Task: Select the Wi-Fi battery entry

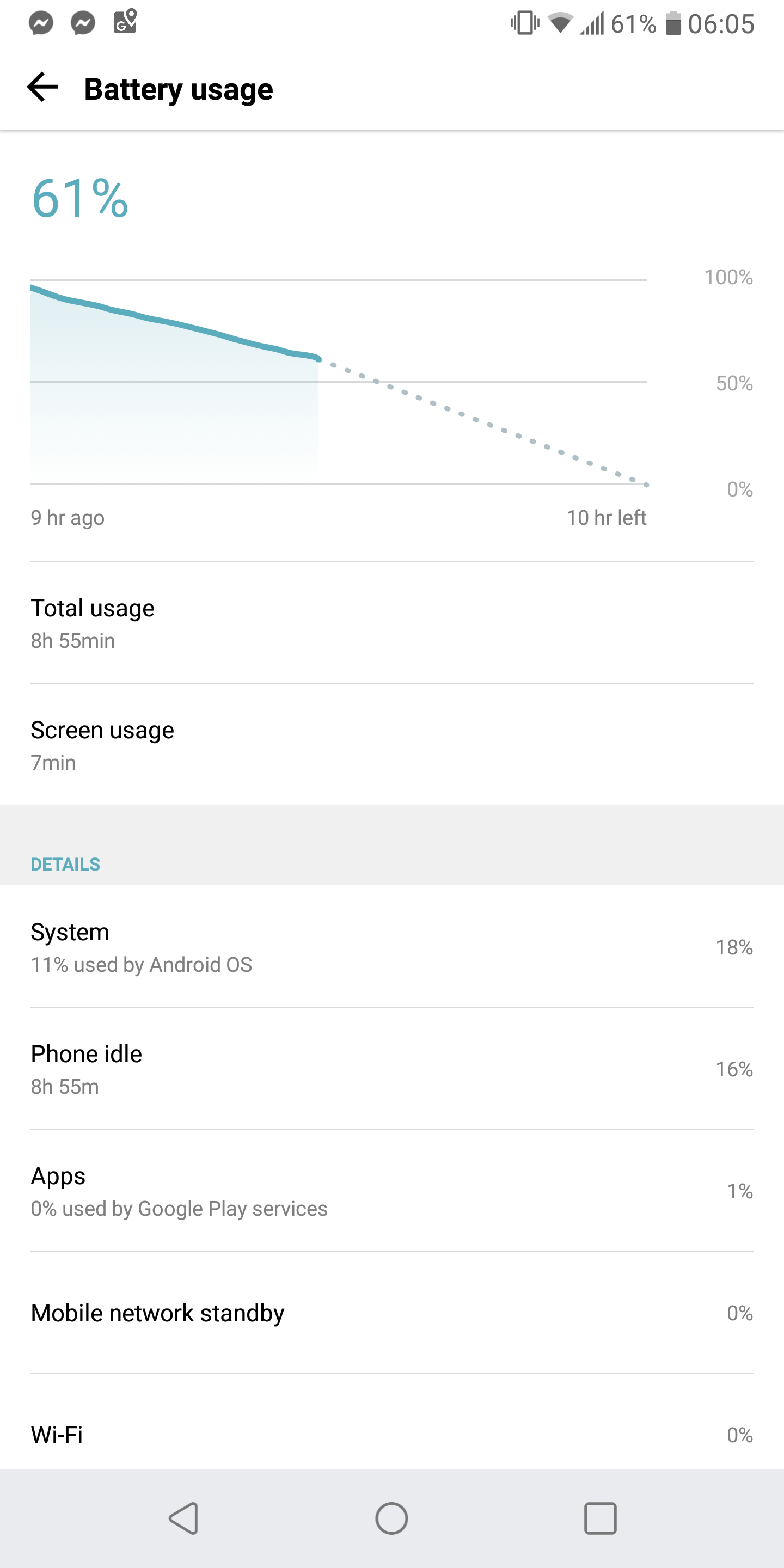Action: click(x=392, y=1435)
